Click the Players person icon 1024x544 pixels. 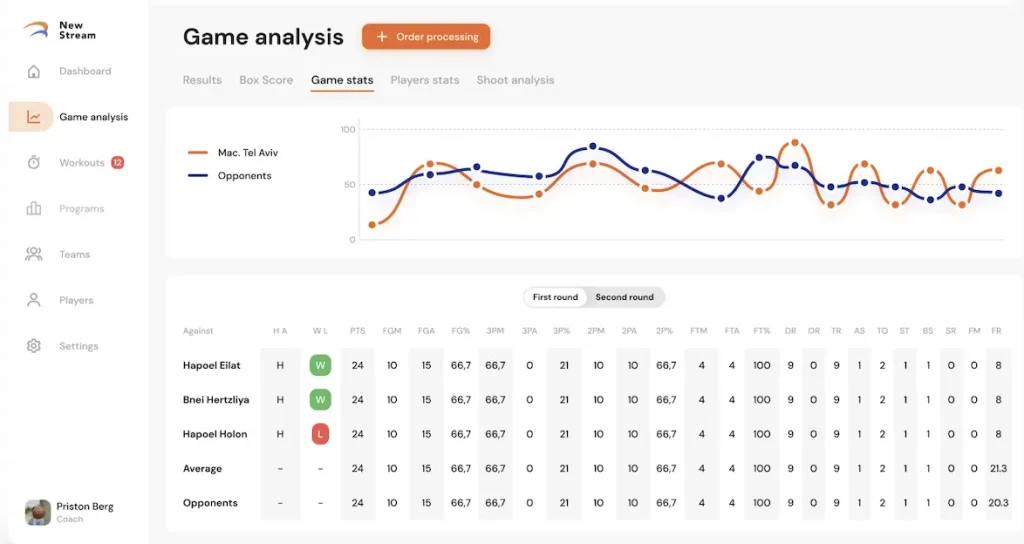click(x=34, y=300)
